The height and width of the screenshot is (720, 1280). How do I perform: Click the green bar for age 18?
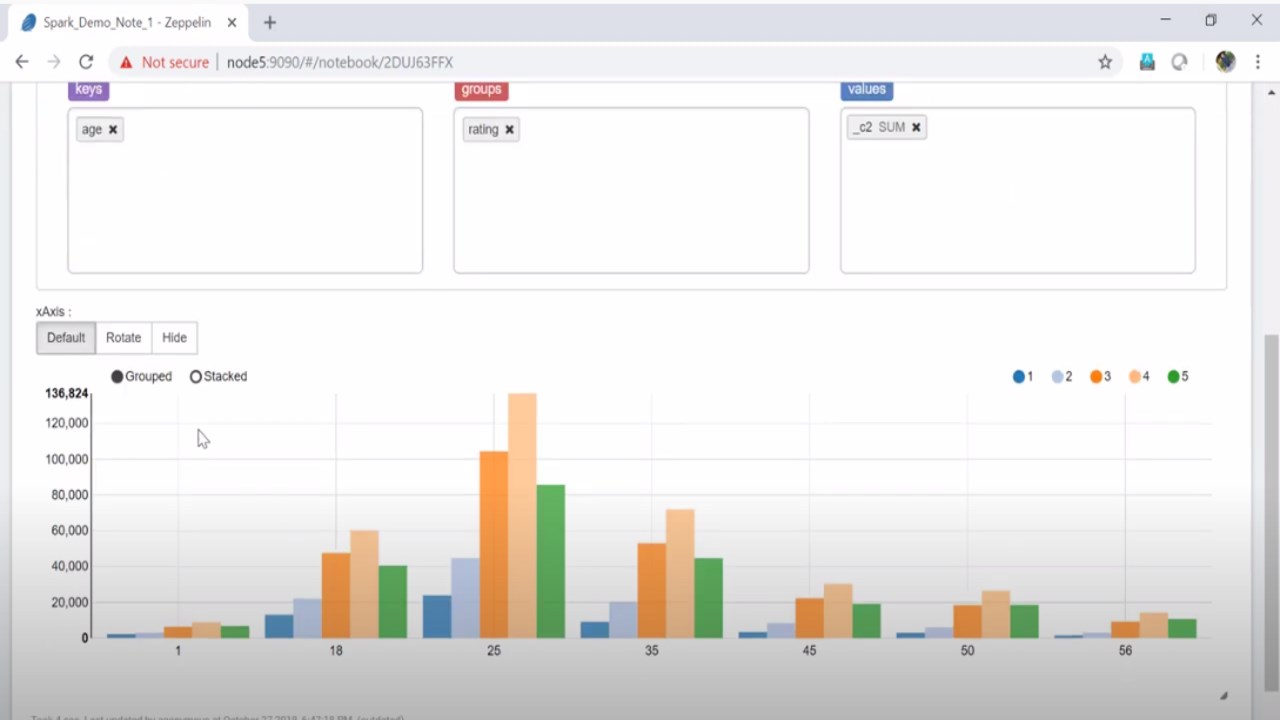393,602
